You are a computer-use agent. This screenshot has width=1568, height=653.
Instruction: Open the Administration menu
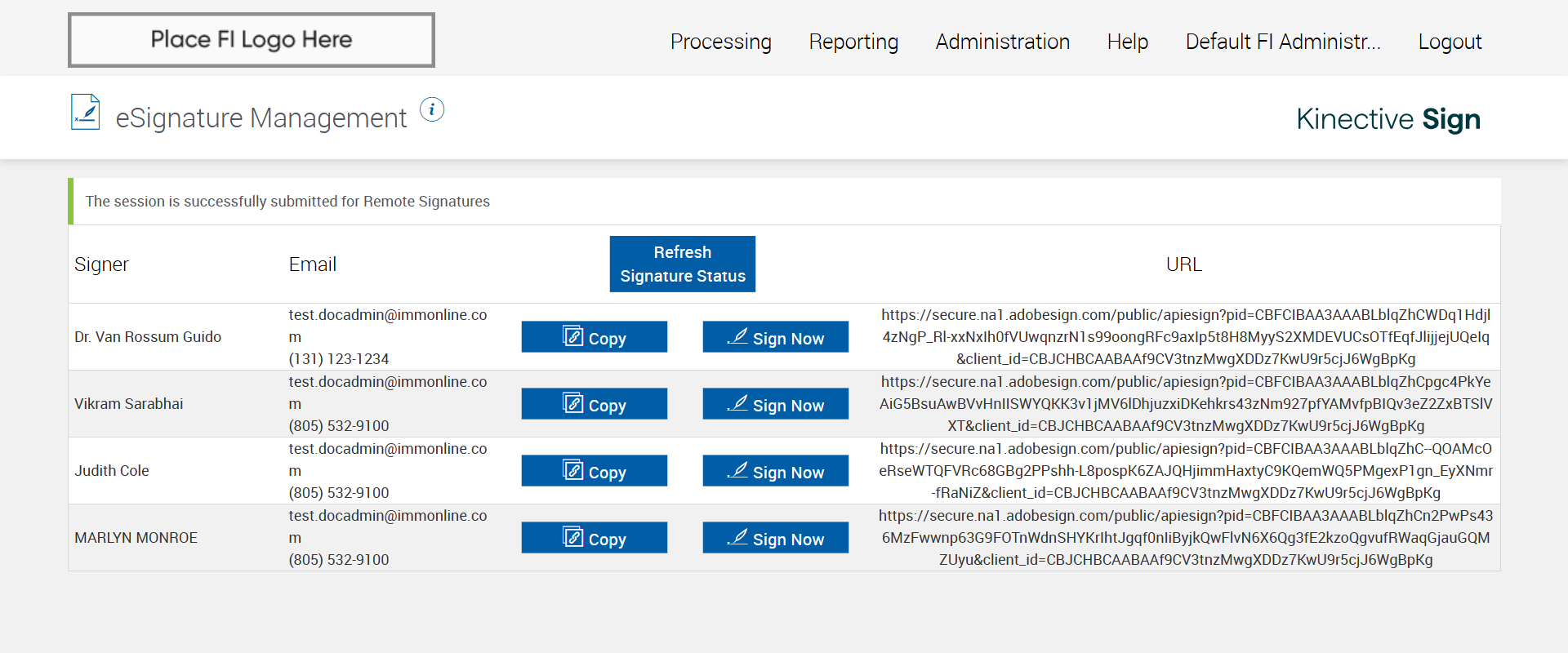click(1002, 42)
